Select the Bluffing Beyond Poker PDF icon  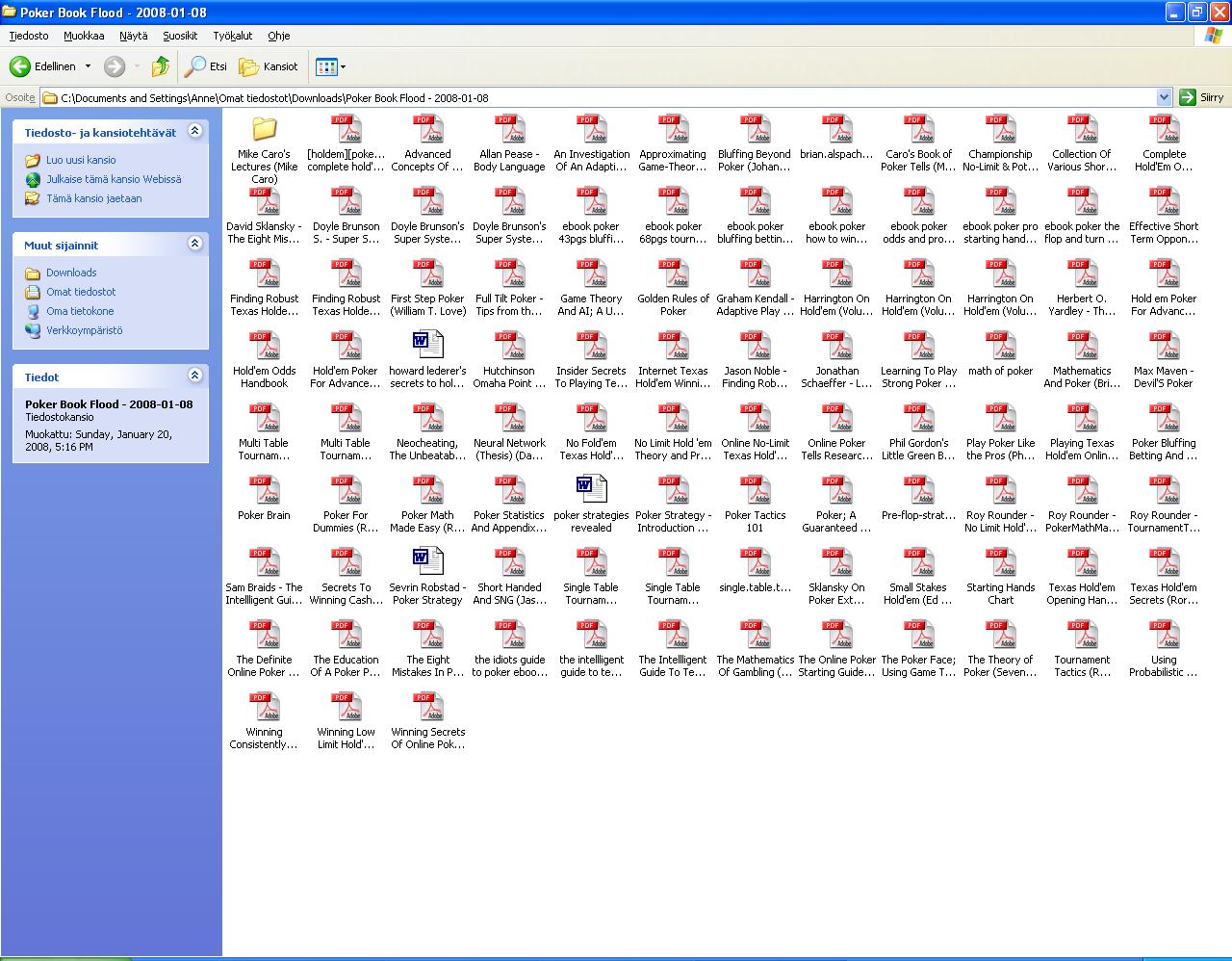point(755,129)
